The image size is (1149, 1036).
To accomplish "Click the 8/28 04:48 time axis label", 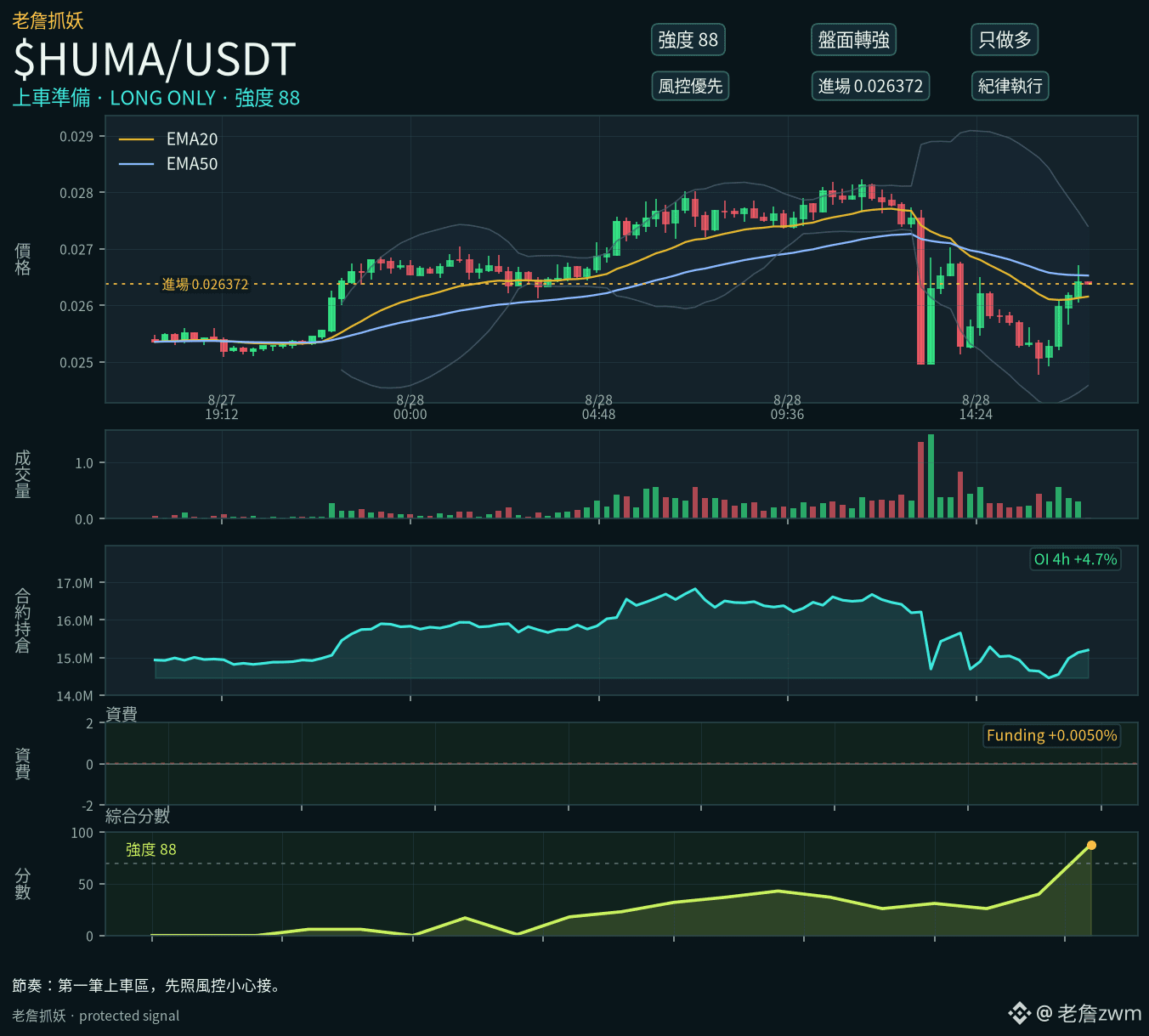I will [599, 407].
